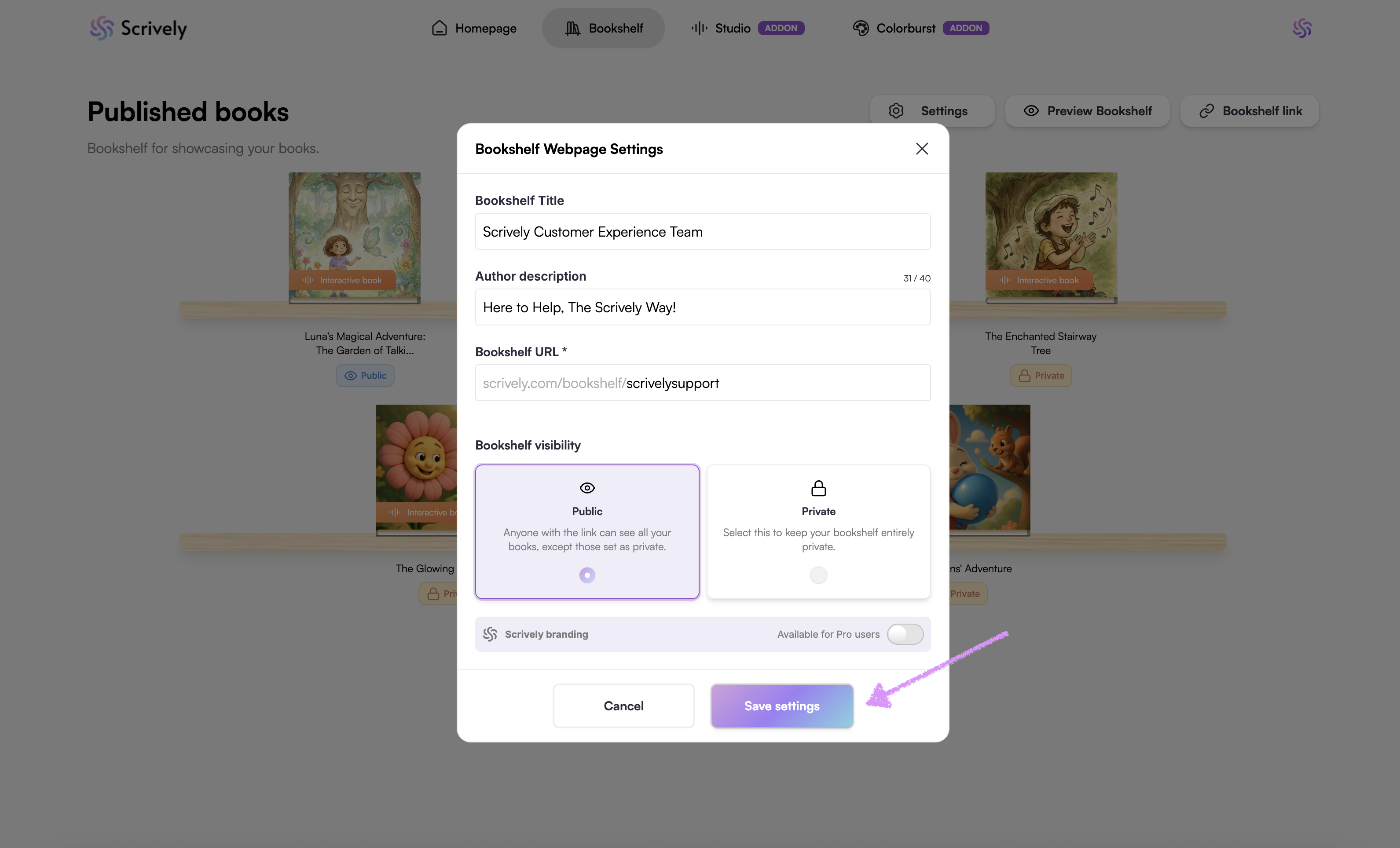Close the Bookshelf Webpage Settings dialog

pos(922,149)
